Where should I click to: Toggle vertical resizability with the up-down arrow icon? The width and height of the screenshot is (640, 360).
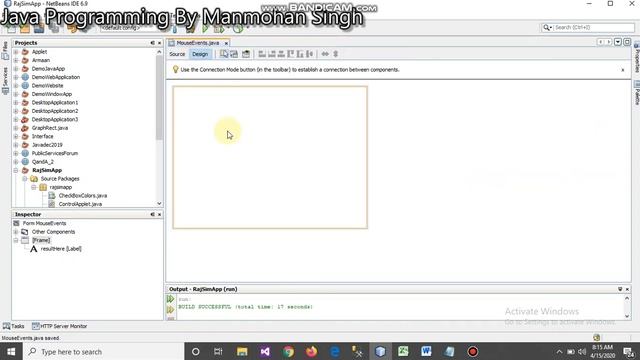click(x=336, y=54)
